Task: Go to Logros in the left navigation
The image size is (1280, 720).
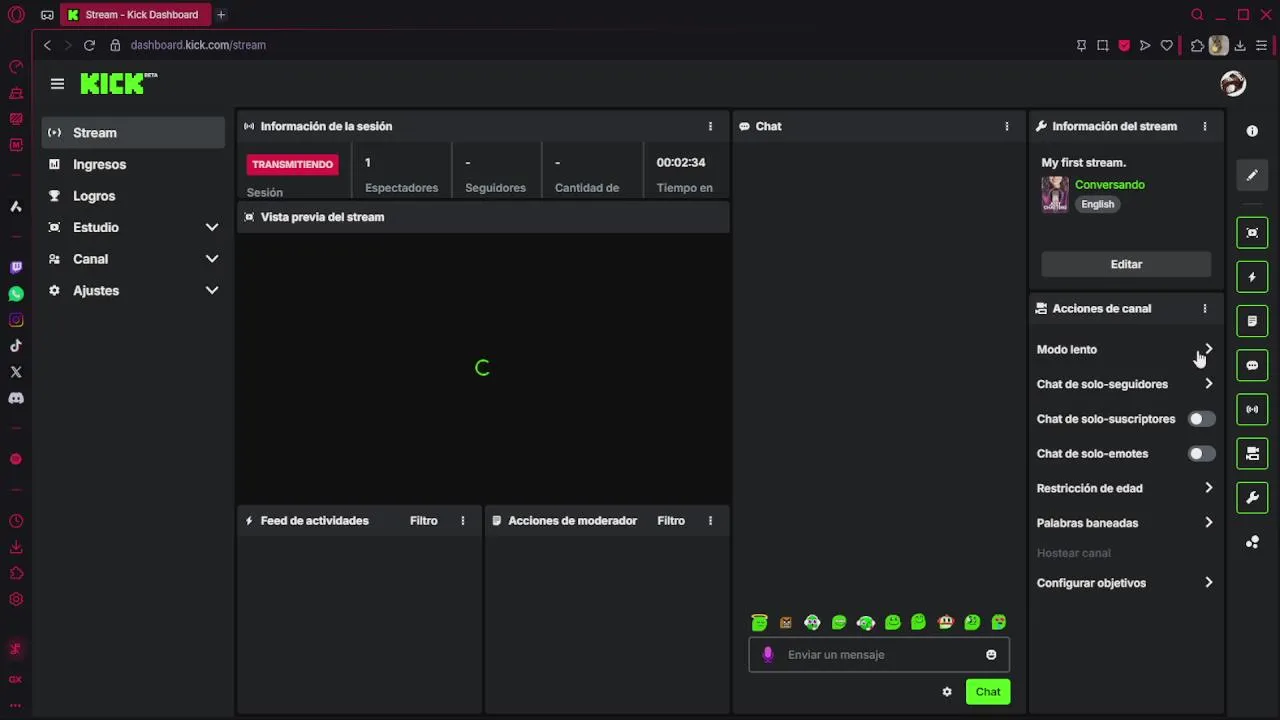Action: (x=133, y=196)
